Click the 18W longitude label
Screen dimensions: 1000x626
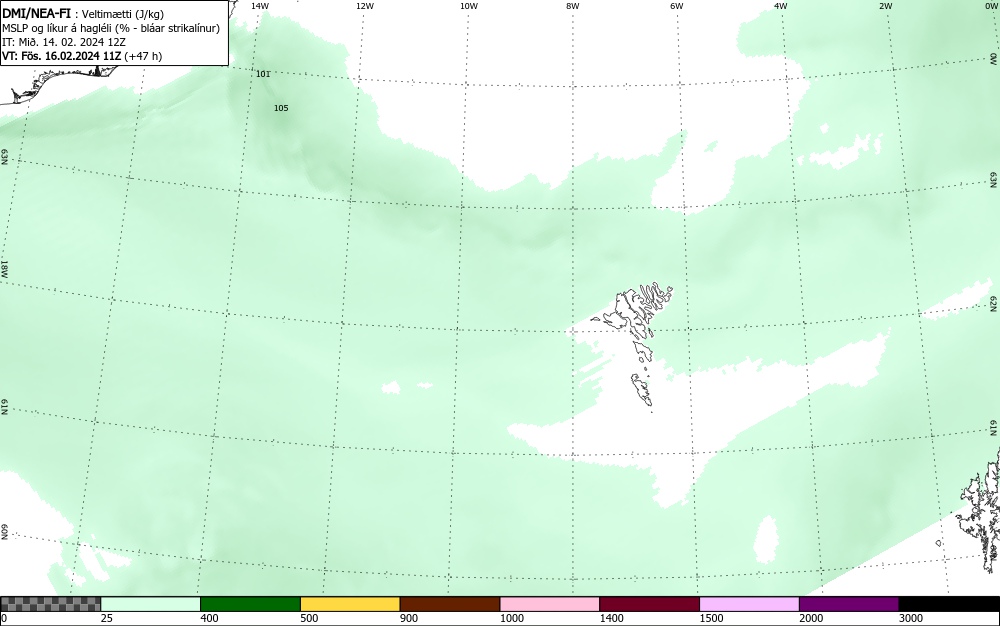pyautogui.click(x=4, y=268)
